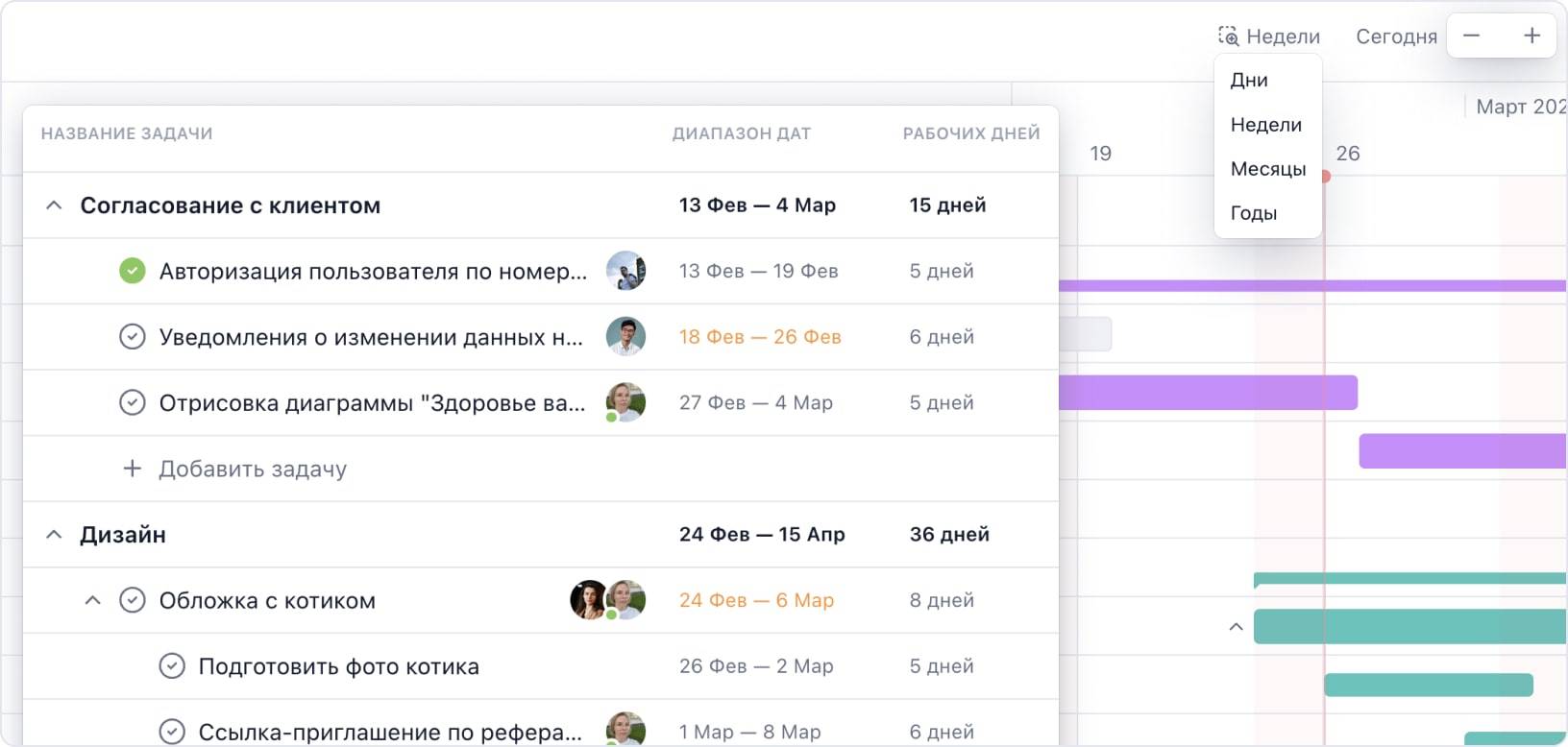The height and width of the screenshot is (747, 1568).
Task: Click the zoom-out minus icon
Action: pos(1471,36)
